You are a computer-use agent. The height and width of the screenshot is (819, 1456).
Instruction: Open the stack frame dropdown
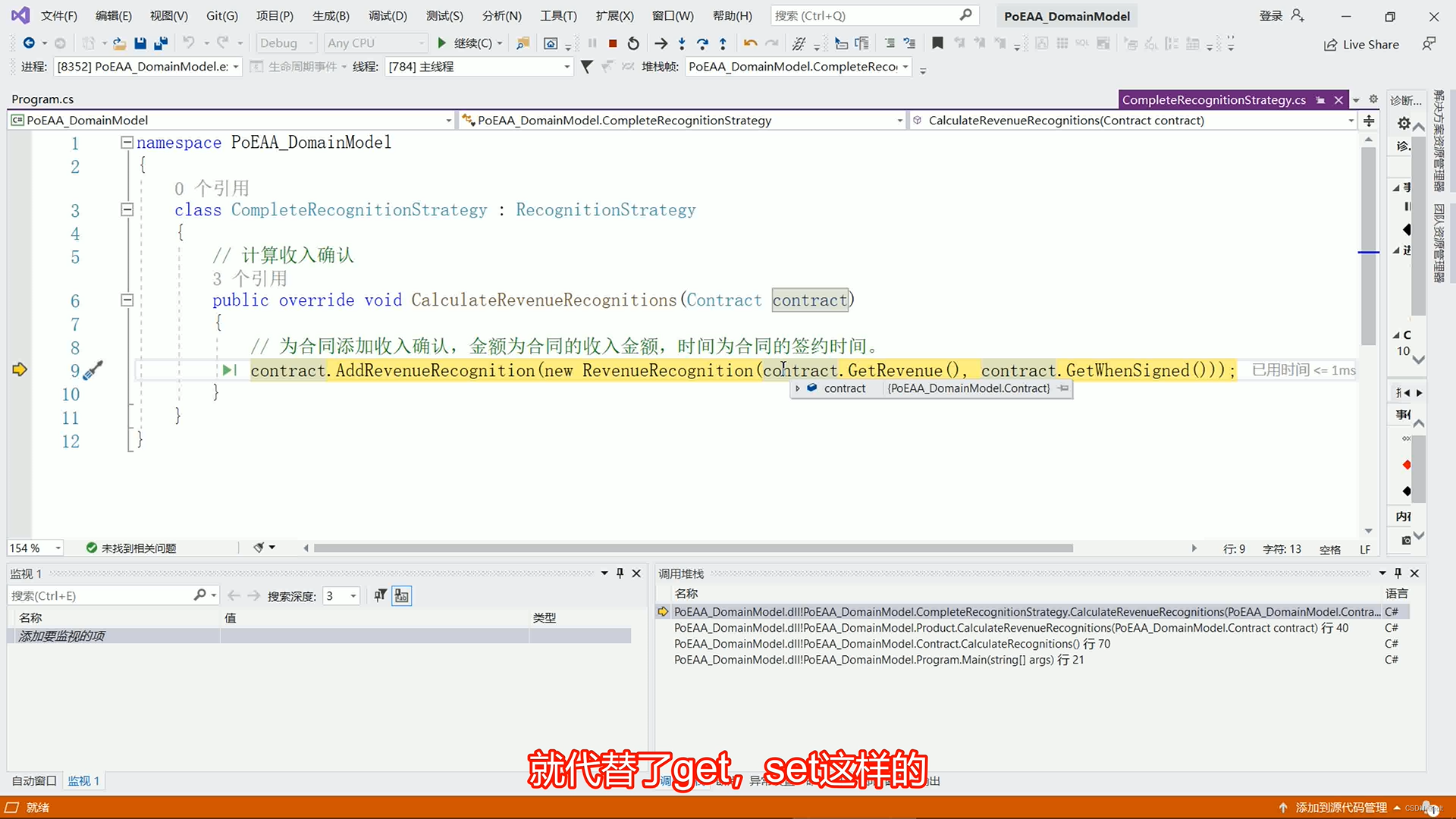tap(798, 67)
